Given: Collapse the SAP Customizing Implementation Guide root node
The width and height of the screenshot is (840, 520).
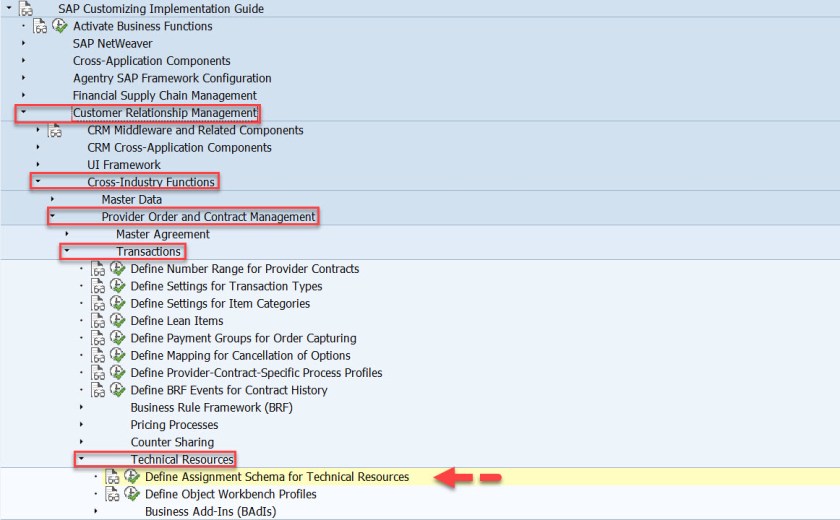Looking at the screenshot, I should [x=9, y=7].
